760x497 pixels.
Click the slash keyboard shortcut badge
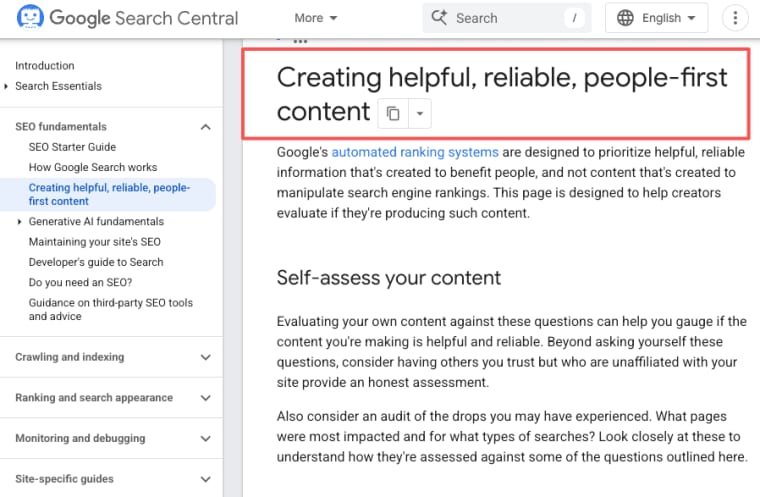click(x=574, y=18)
